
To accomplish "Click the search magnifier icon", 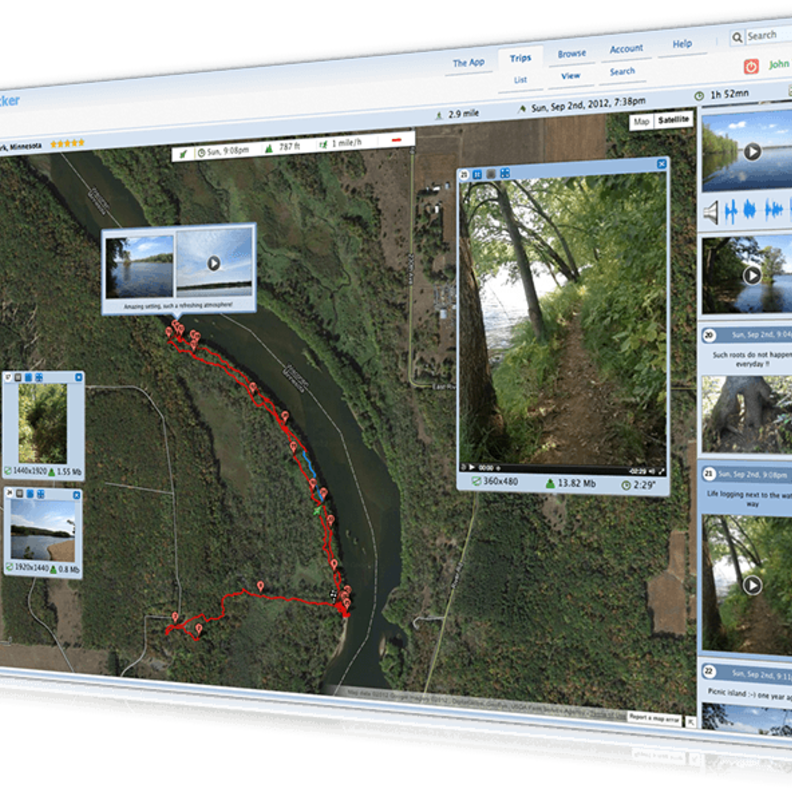I will 738,37.
